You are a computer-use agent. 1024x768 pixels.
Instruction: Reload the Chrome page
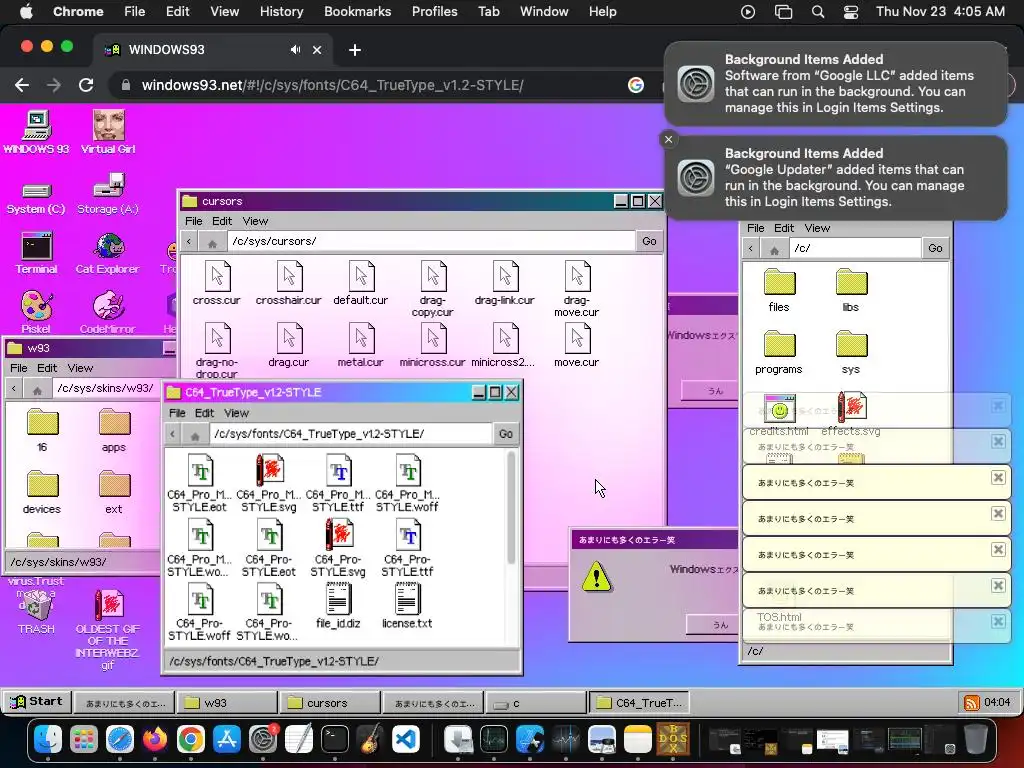(x=86, y=85)
